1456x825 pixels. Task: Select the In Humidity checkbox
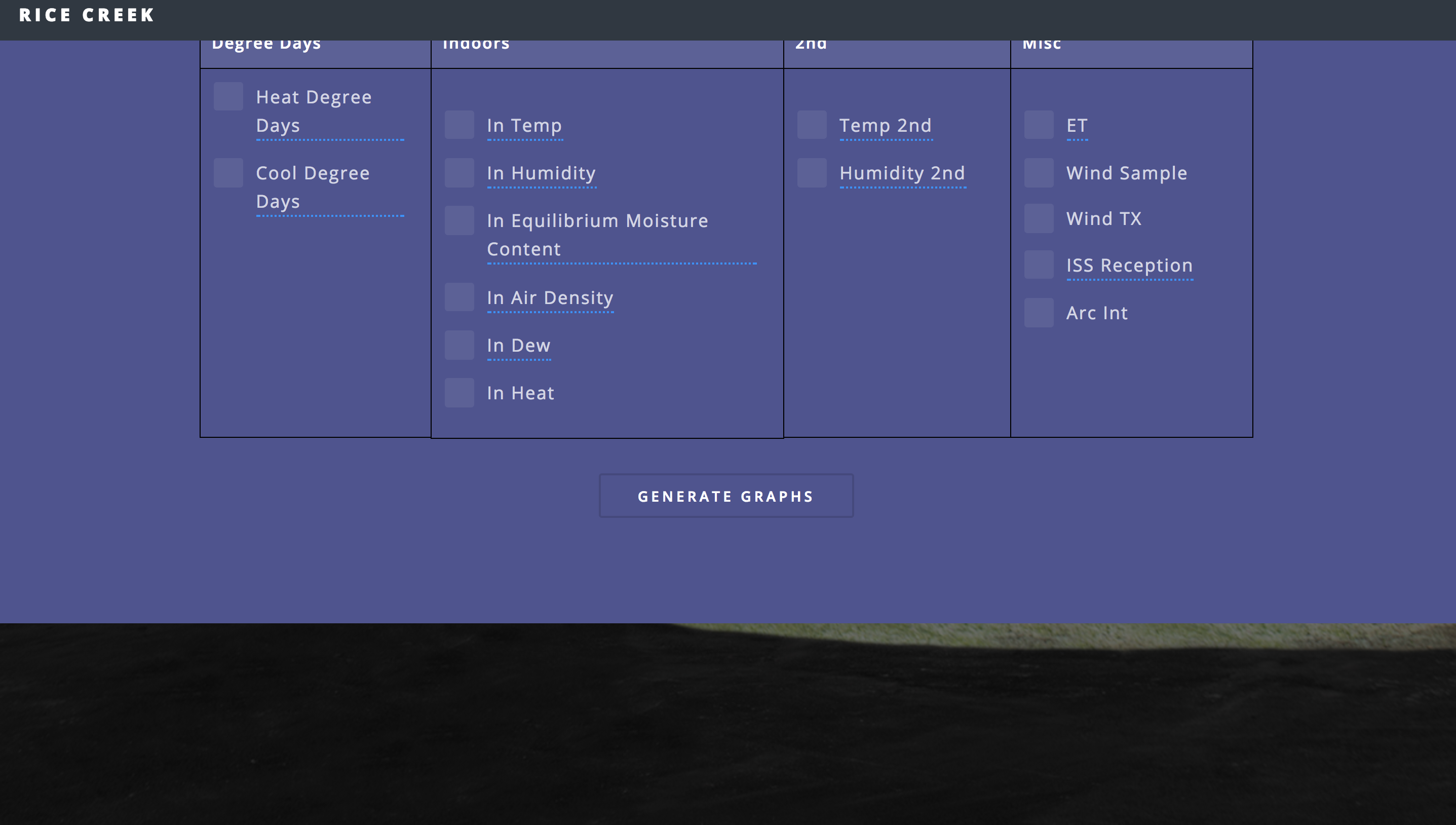(458, 172)
